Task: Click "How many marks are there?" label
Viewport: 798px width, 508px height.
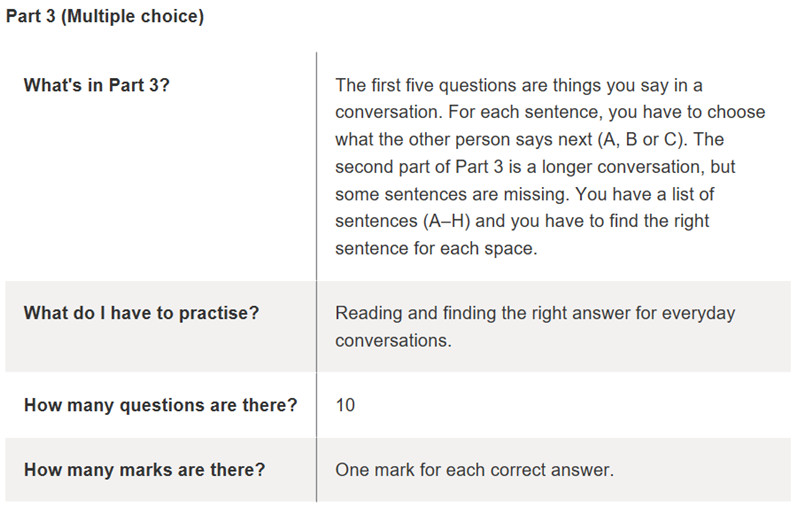Action: [144, 469]
